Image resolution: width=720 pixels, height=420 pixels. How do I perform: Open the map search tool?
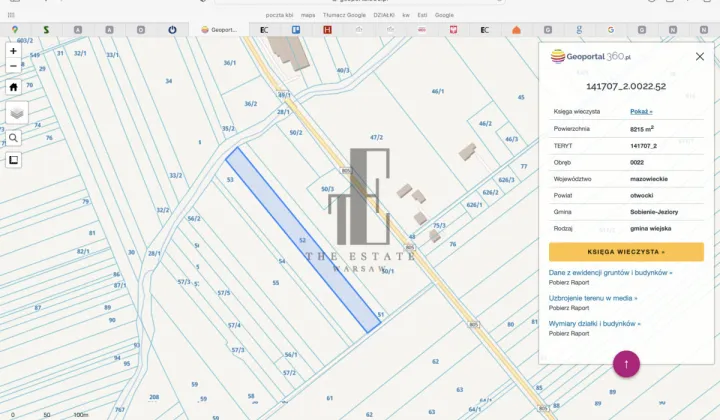pos(14,138)
